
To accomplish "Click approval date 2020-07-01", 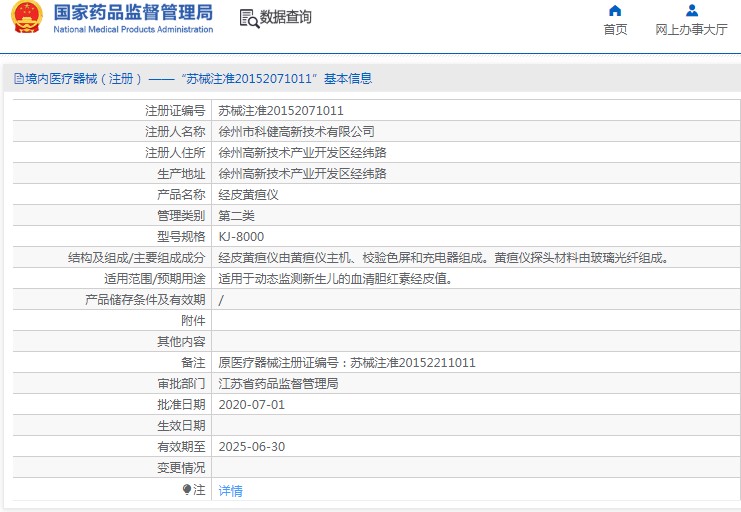I will click(x=252, y=405).
